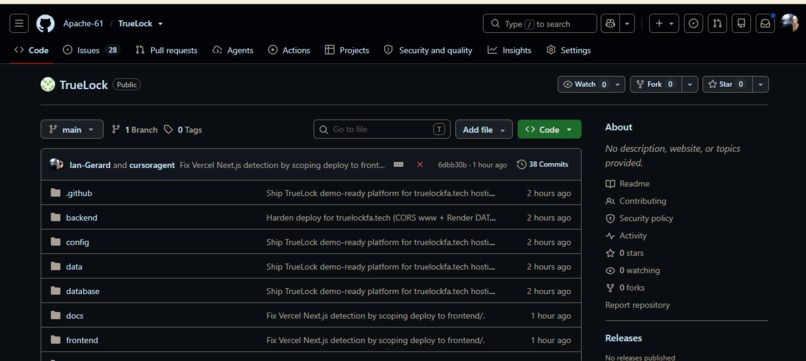Open the main branch selector
The height and width of the screenshot is (361, 806).
tap(72, 130)
